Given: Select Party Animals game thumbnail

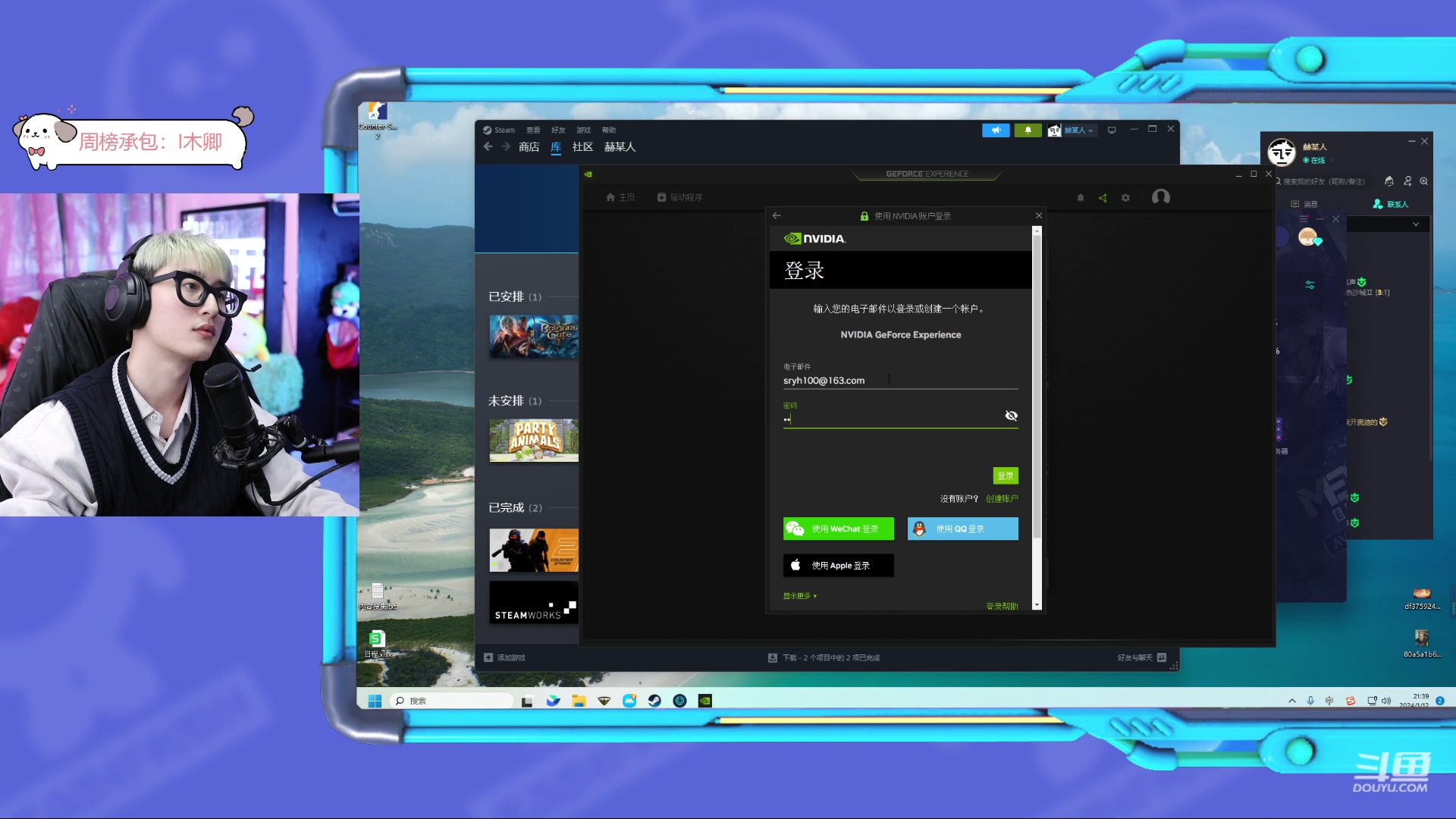Looking at the screenshot, I should click(x=534, y=440).
